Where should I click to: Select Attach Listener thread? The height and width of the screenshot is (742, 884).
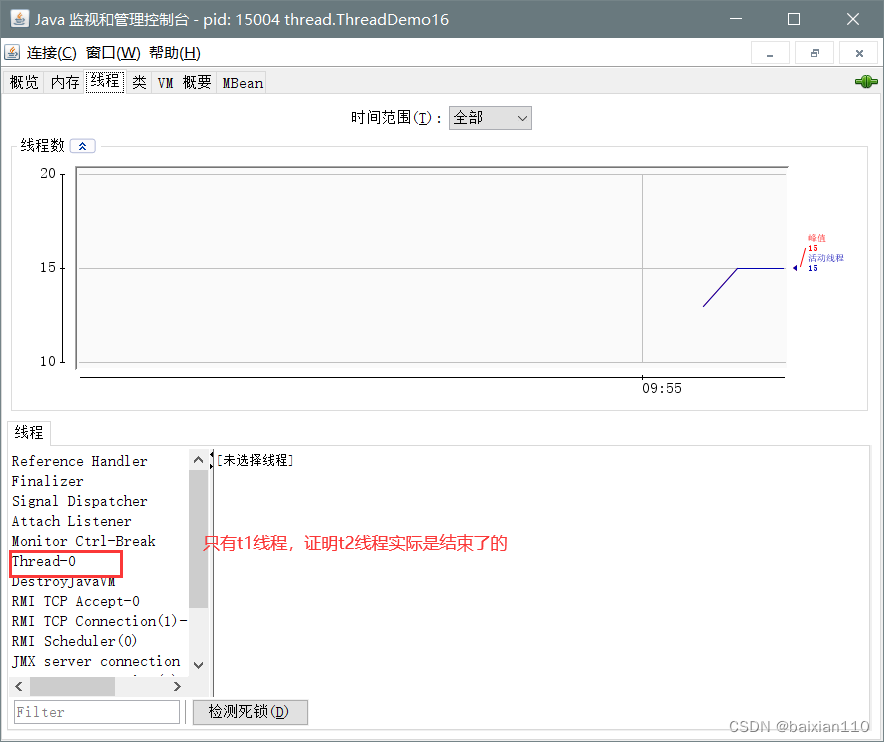click(x=72, y=521)
